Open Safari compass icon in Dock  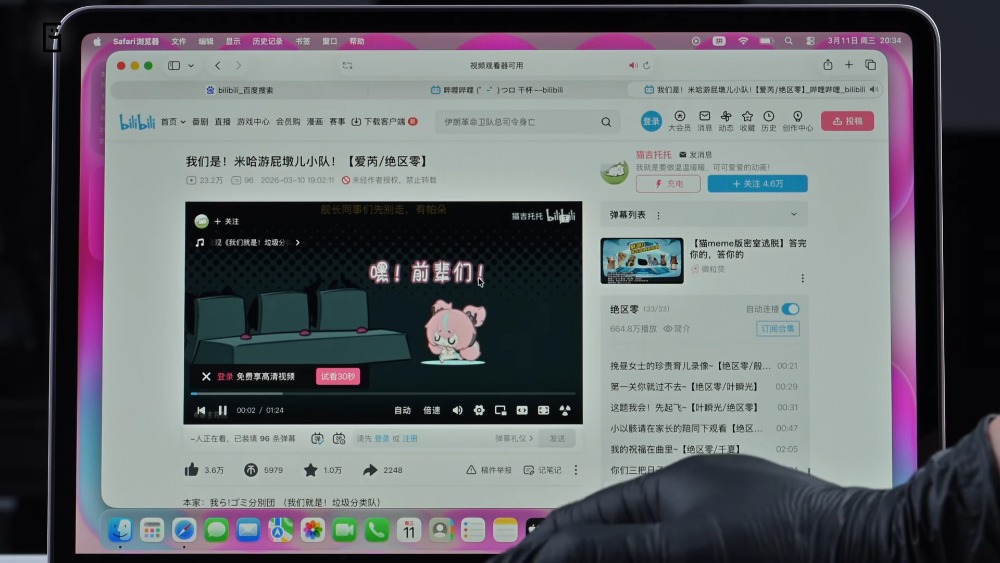point(184,530)
